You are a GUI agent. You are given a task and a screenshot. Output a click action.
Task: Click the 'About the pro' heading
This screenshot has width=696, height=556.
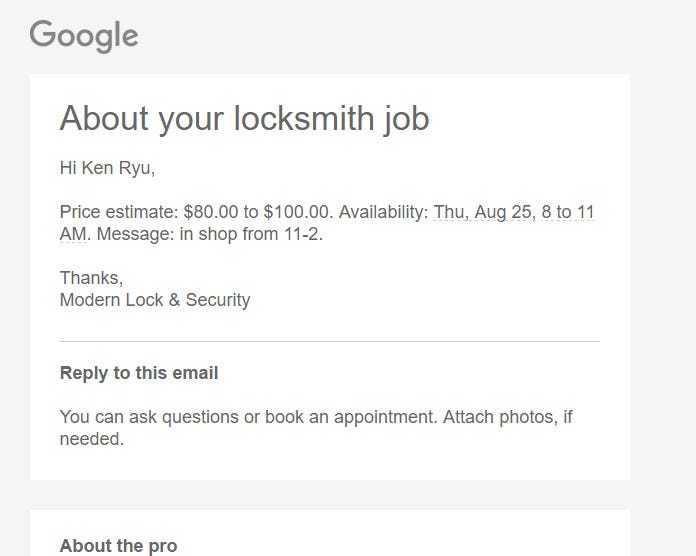coord(119,546)
